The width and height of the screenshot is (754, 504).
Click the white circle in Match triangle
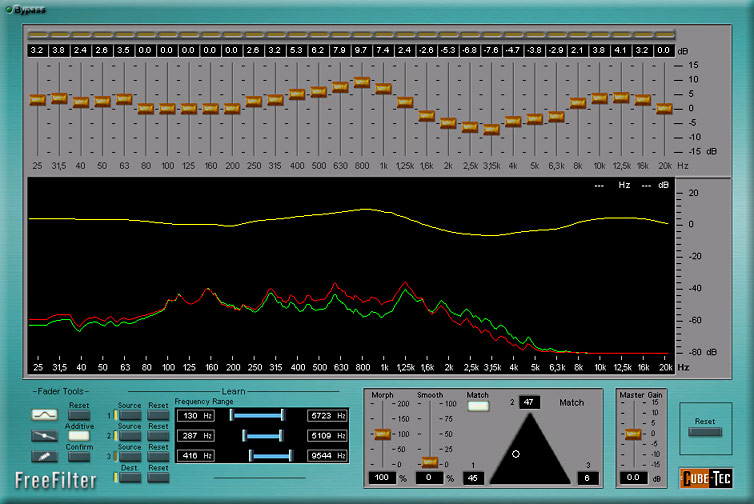tap(516, 454)
